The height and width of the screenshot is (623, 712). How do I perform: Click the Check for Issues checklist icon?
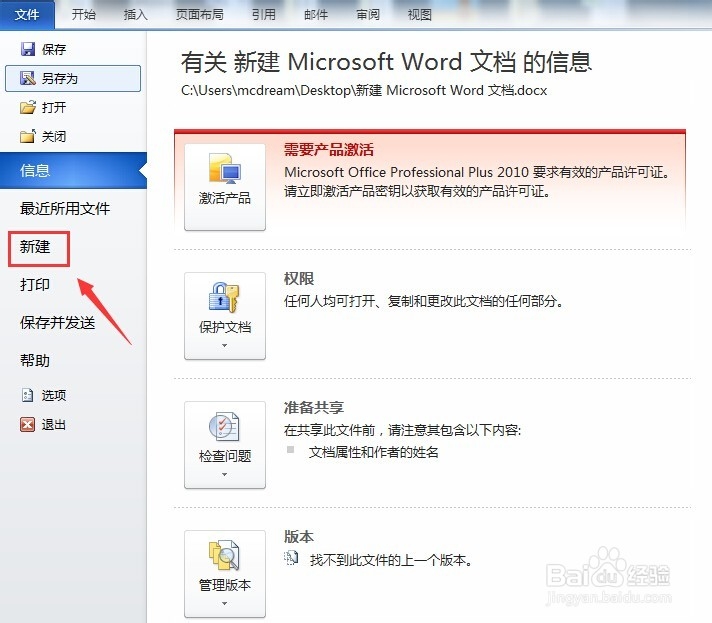tap(224, 427)
